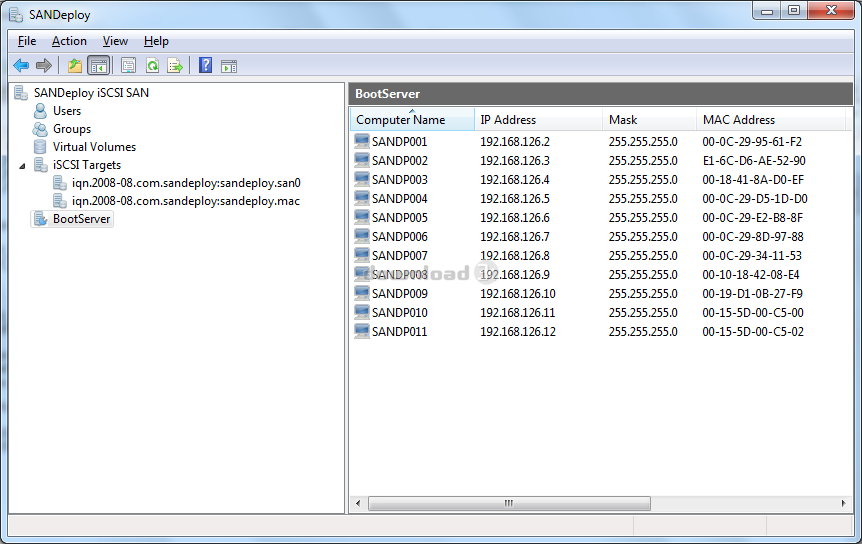The image size is (862, 544).
Task: Select the Users tree item
Action: coord(67,111)
